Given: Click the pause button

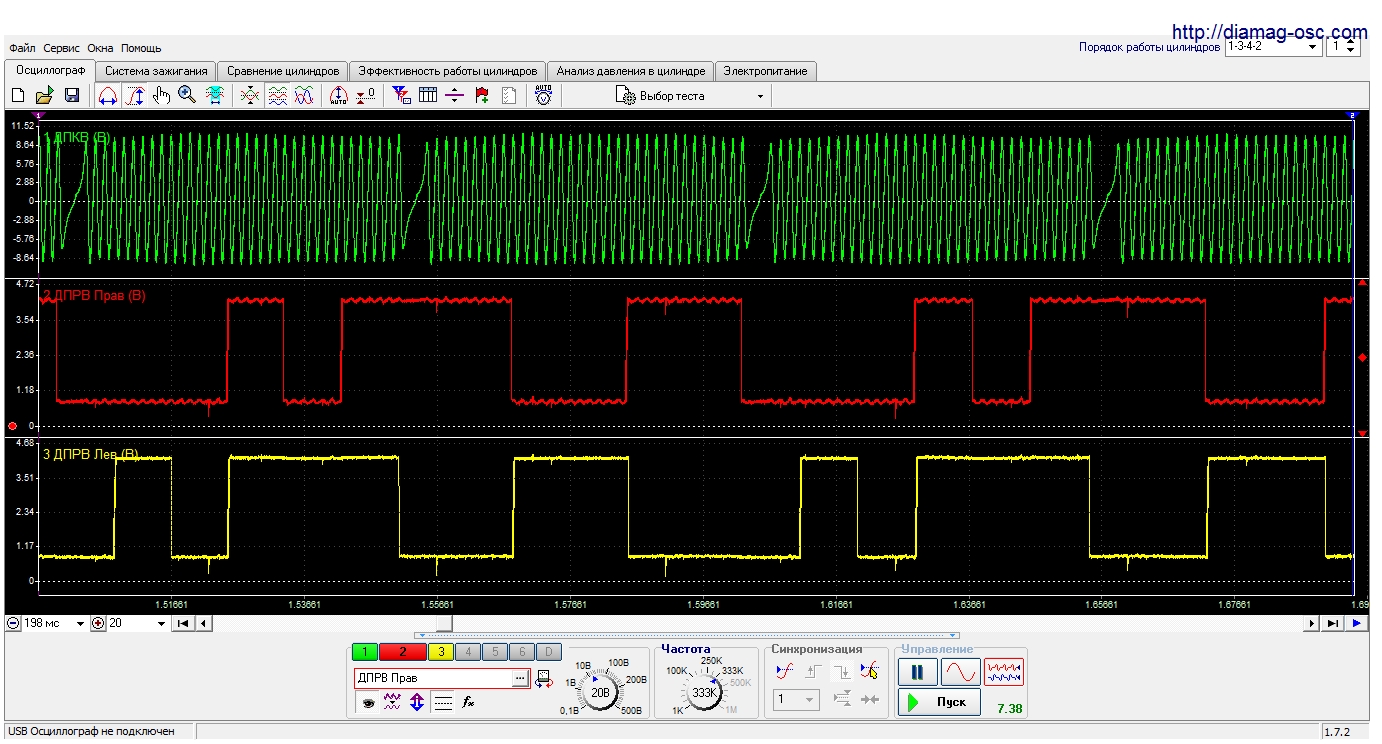Looking at the screenshot, I should click(x=917, y=672).
